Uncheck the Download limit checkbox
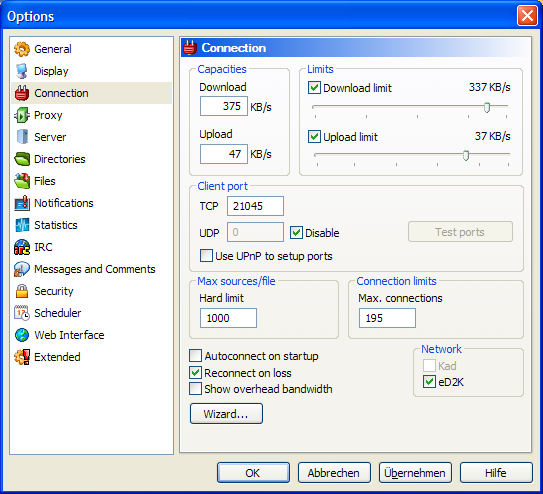Viewport: 543px width, 494px height. pos(314,88)
